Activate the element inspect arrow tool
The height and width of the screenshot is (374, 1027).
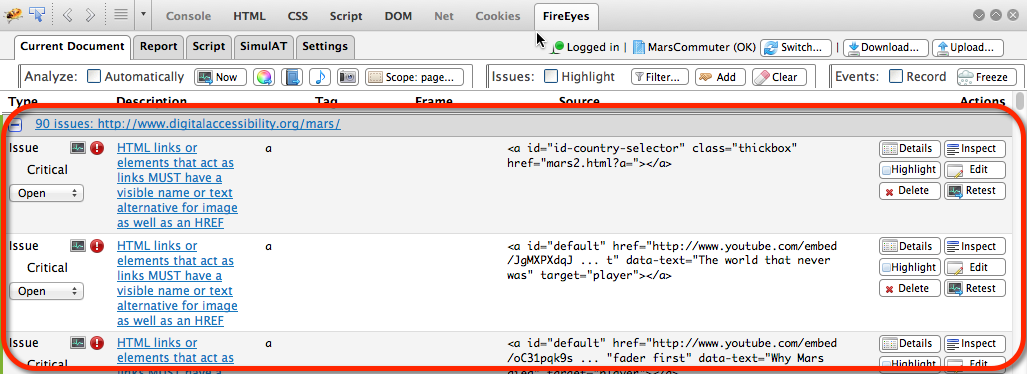tap(37, 14)
